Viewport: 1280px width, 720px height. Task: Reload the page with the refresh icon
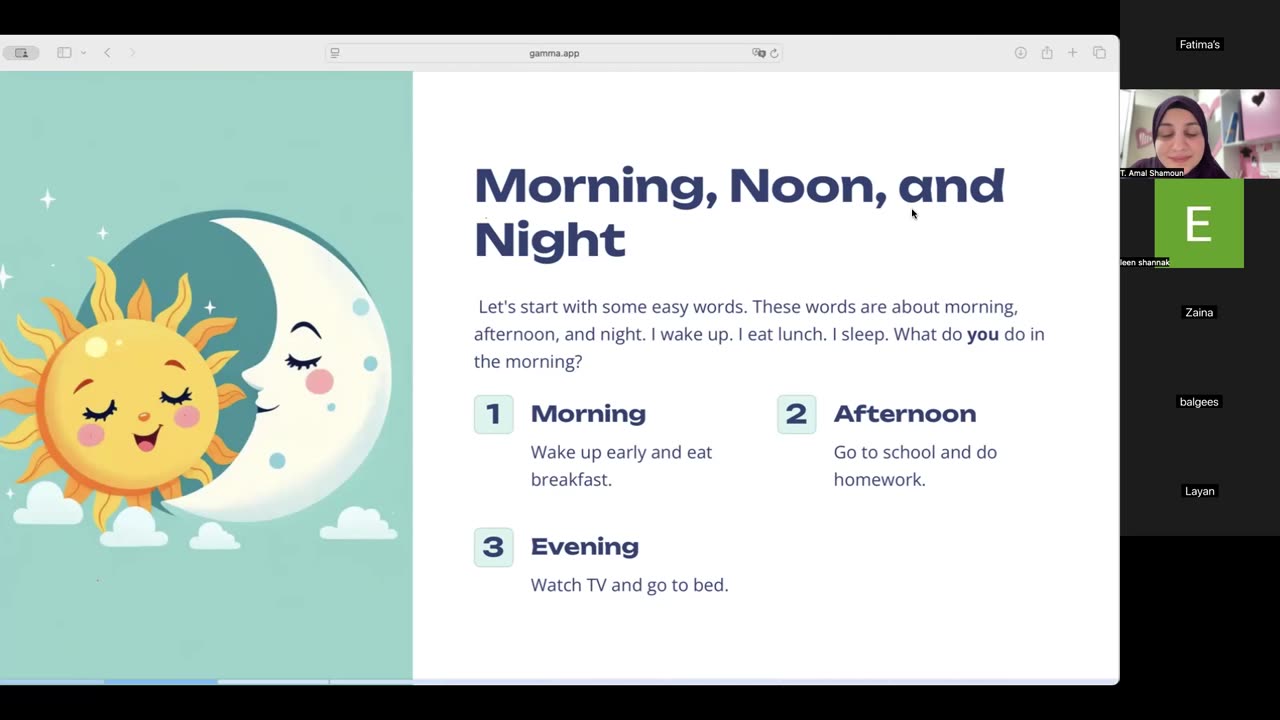[774, 53]
